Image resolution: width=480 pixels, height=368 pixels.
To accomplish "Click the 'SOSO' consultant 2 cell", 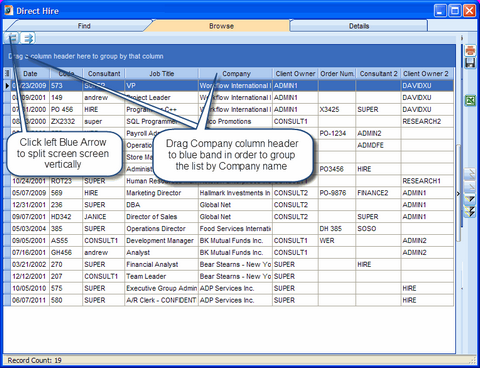I will (x=378, y=229).
